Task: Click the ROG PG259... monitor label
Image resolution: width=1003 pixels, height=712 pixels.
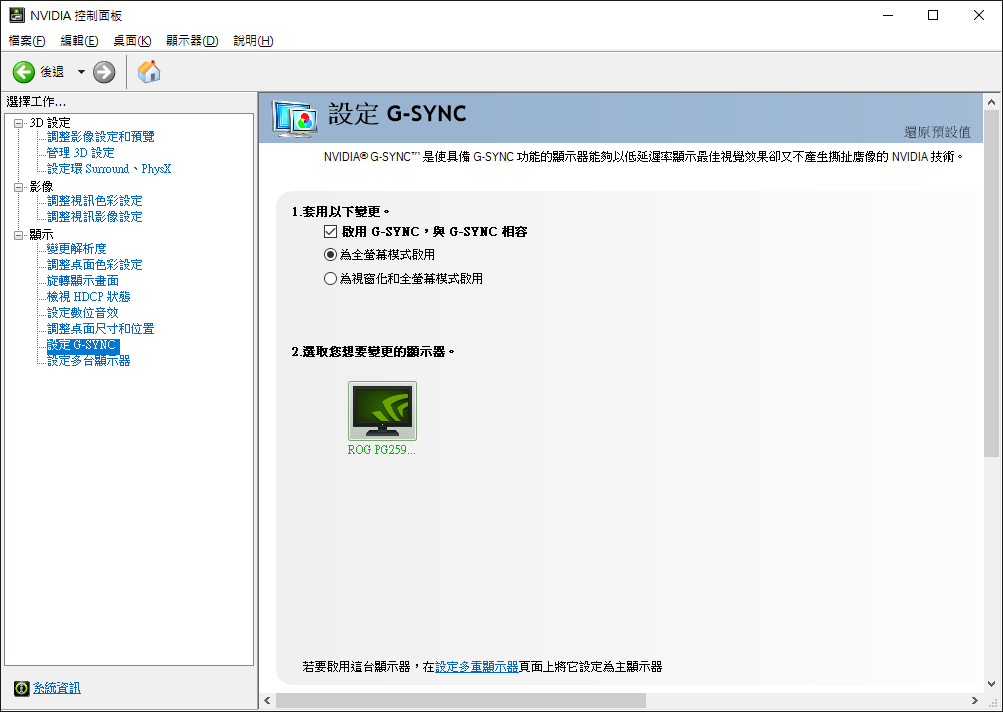Action: click(x=382, y=450)
